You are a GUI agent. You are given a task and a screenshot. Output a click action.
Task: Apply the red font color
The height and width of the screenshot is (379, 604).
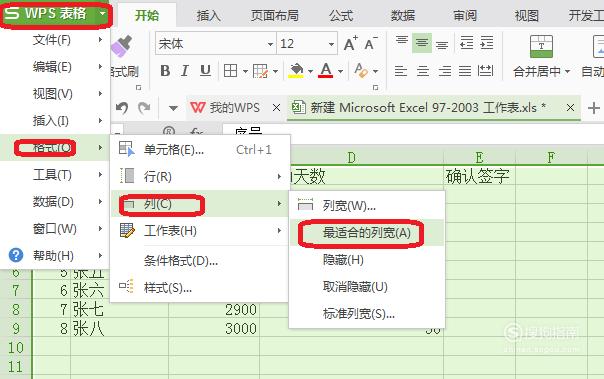click(x=326, y=71)
